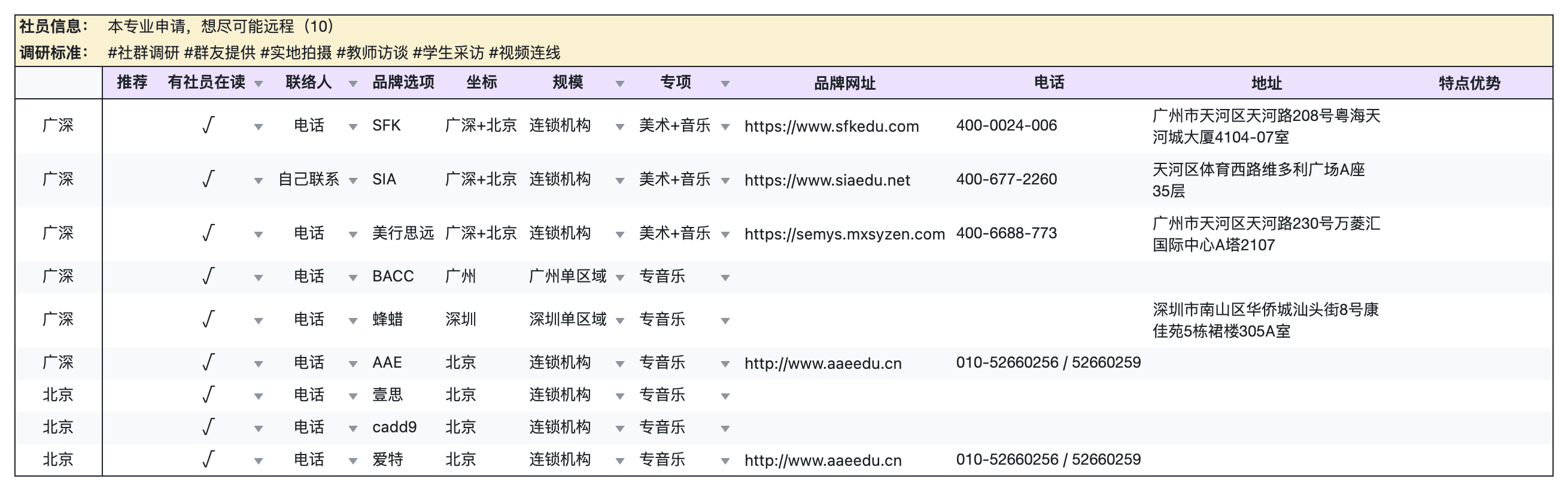1568x491 pixels.
Task: Select the 推荐 column header
Action: (x=132, y=82)
